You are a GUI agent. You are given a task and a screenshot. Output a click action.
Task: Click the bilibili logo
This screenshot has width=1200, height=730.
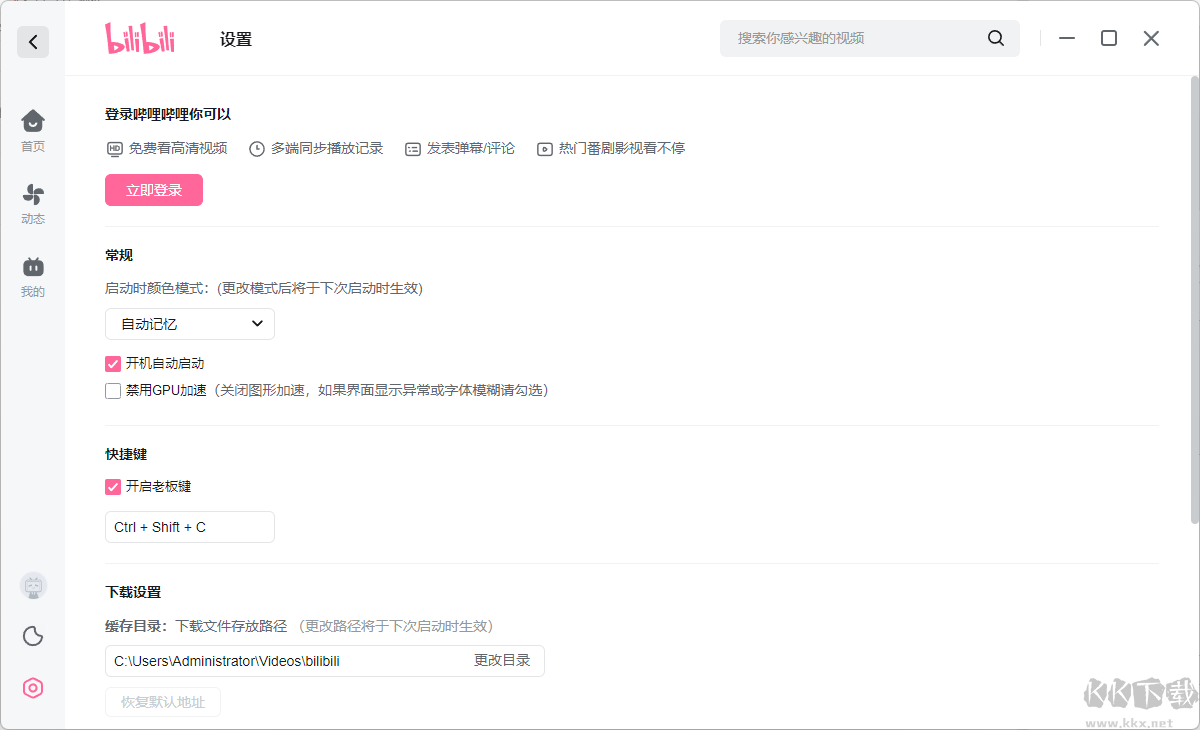[140, 39]
